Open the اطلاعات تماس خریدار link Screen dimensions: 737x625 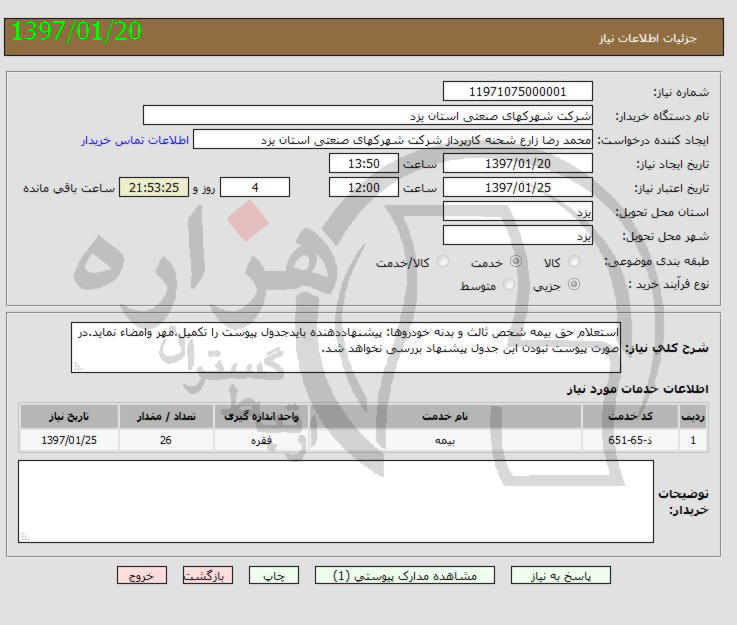135,140
